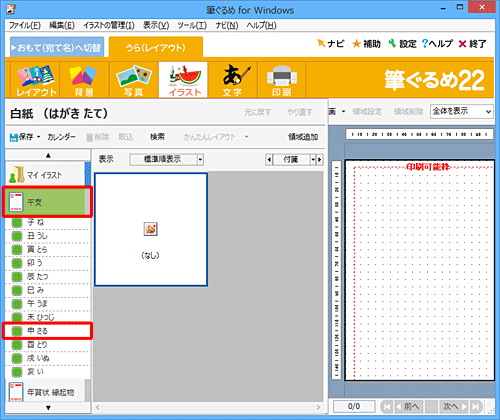Open the 編集(E) menu
This screenshot has width=500, height=420.
(x=62, y=25)
